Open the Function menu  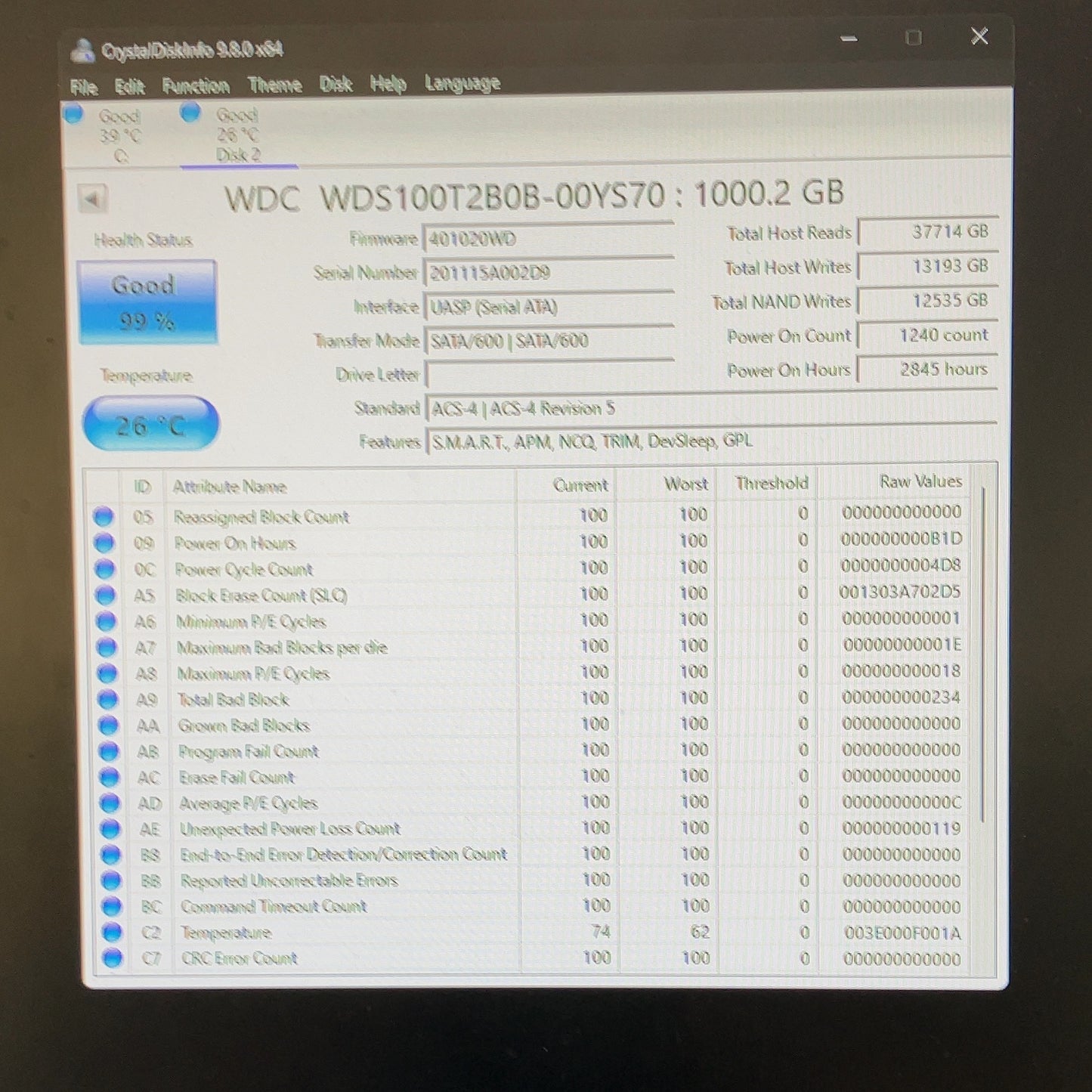pos(196,86)
